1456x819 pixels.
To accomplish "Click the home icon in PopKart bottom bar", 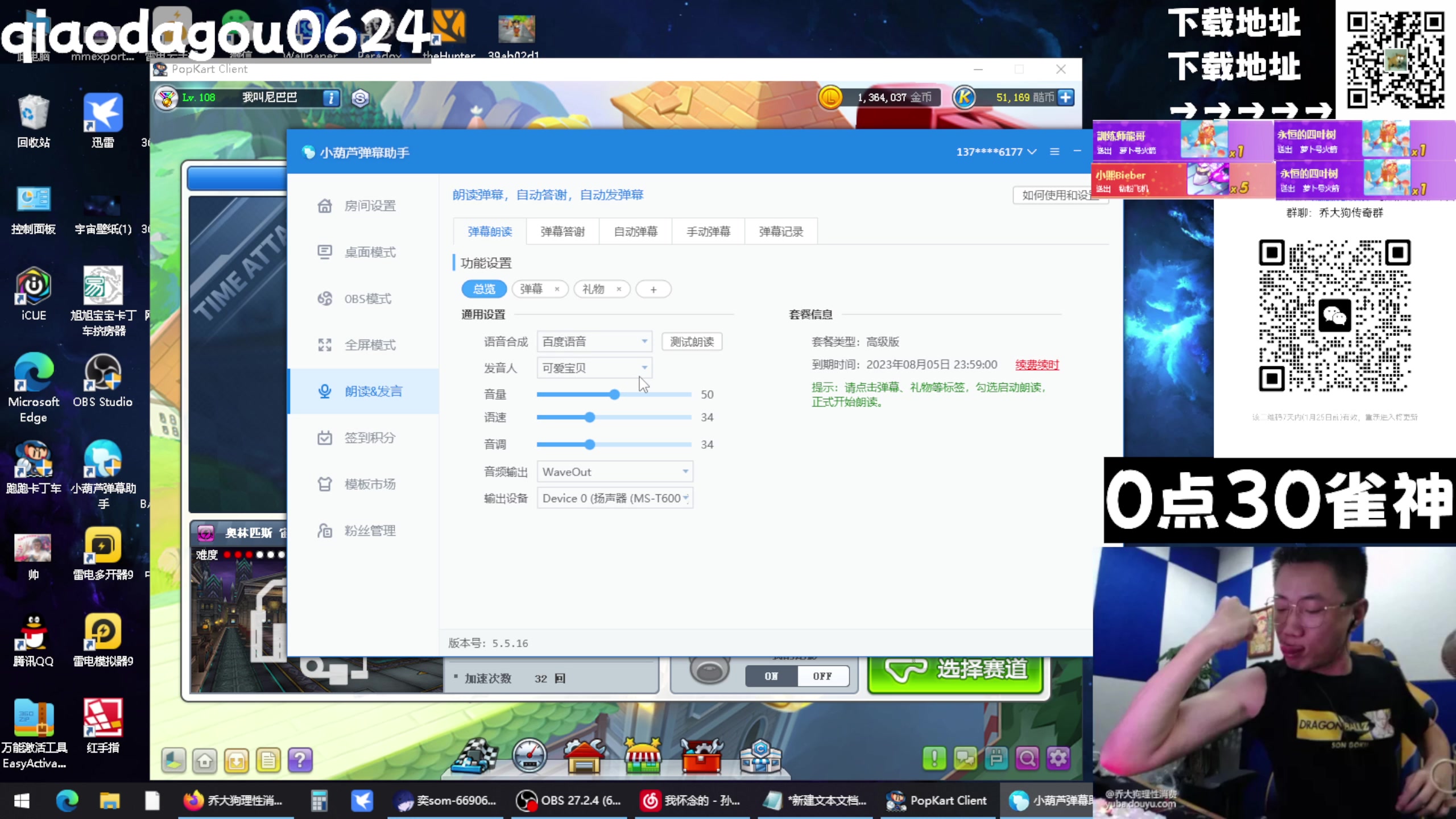I will tap(205, 760).
